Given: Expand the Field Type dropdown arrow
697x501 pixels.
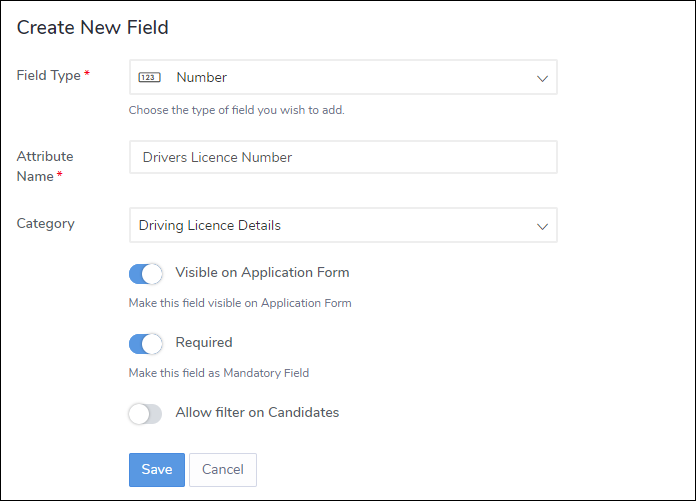Looking at the screenshot, I should click(x=542, y=78).
